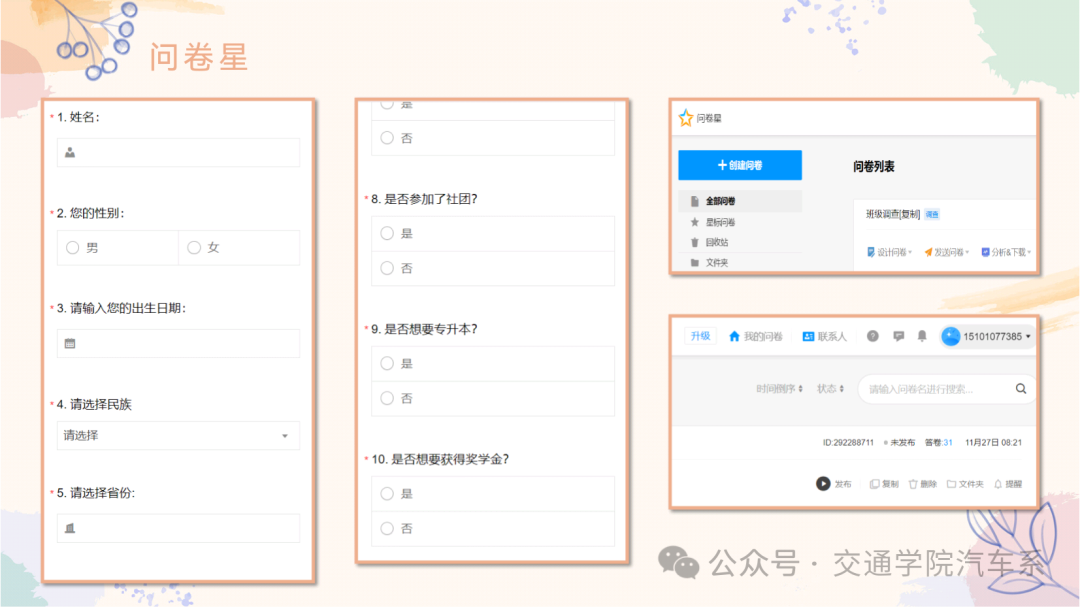Image resolution: width=1080 pixels, height=607 pixels.
Task: Choose 是 for 是否想要专升本
Action: [387, 364]
